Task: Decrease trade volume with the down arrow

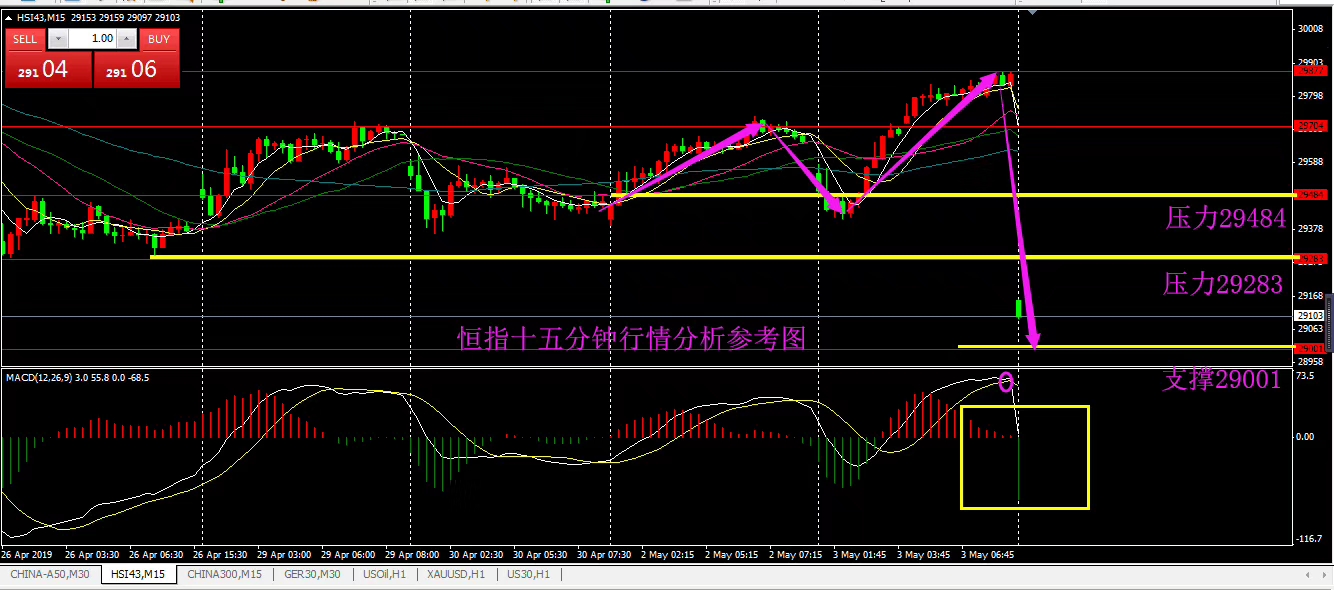Action: pos(57,39)
